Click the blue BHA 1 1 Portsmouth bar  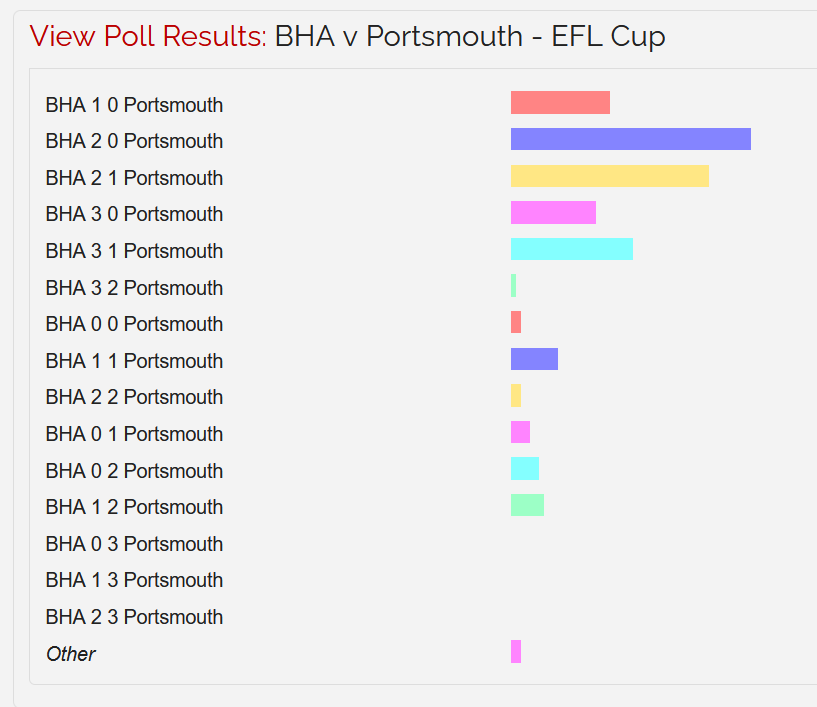click(x=534, y=359)
